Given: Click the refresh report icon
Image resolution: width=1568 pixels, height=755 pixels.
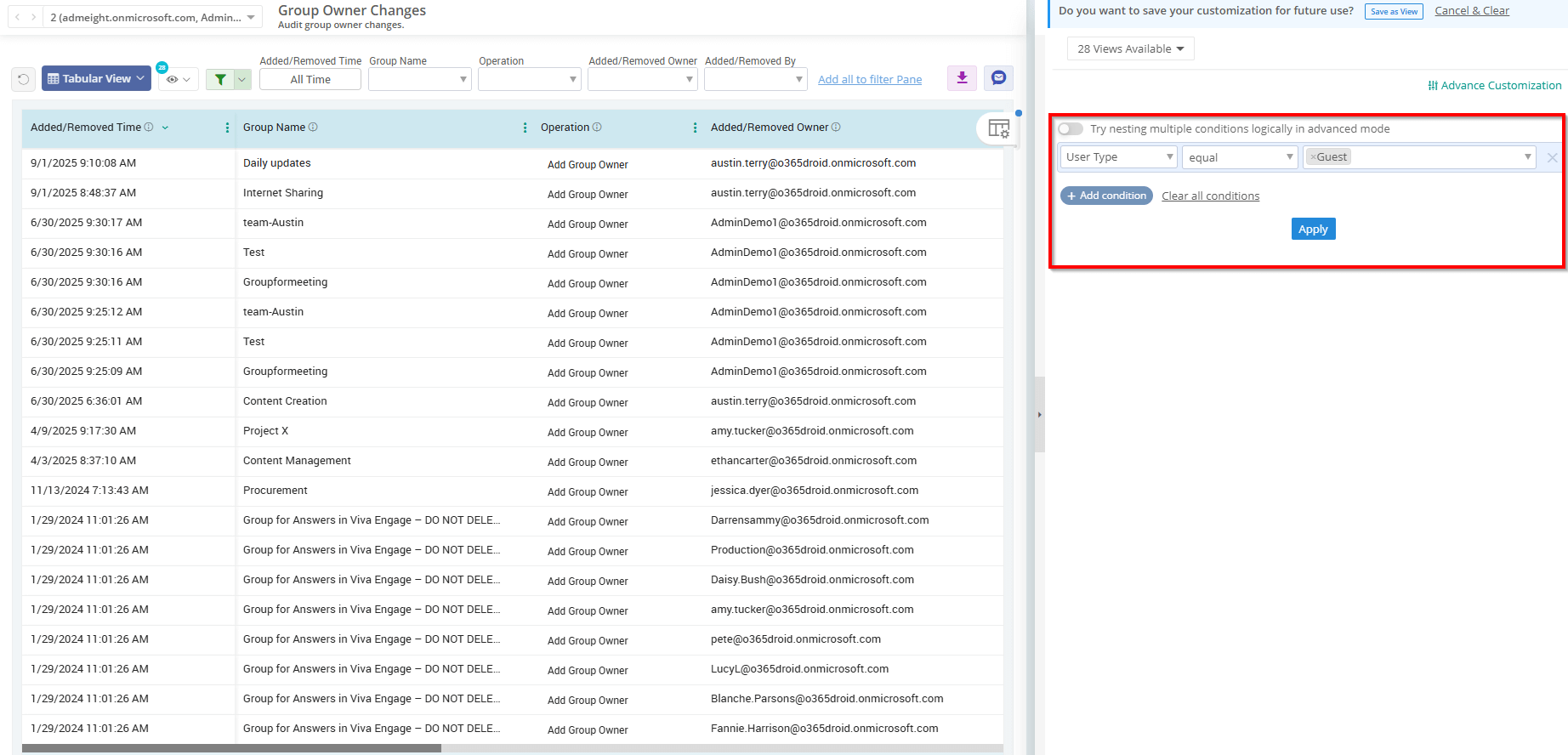Looking at the screenshot, I should (x=24, y=79).
